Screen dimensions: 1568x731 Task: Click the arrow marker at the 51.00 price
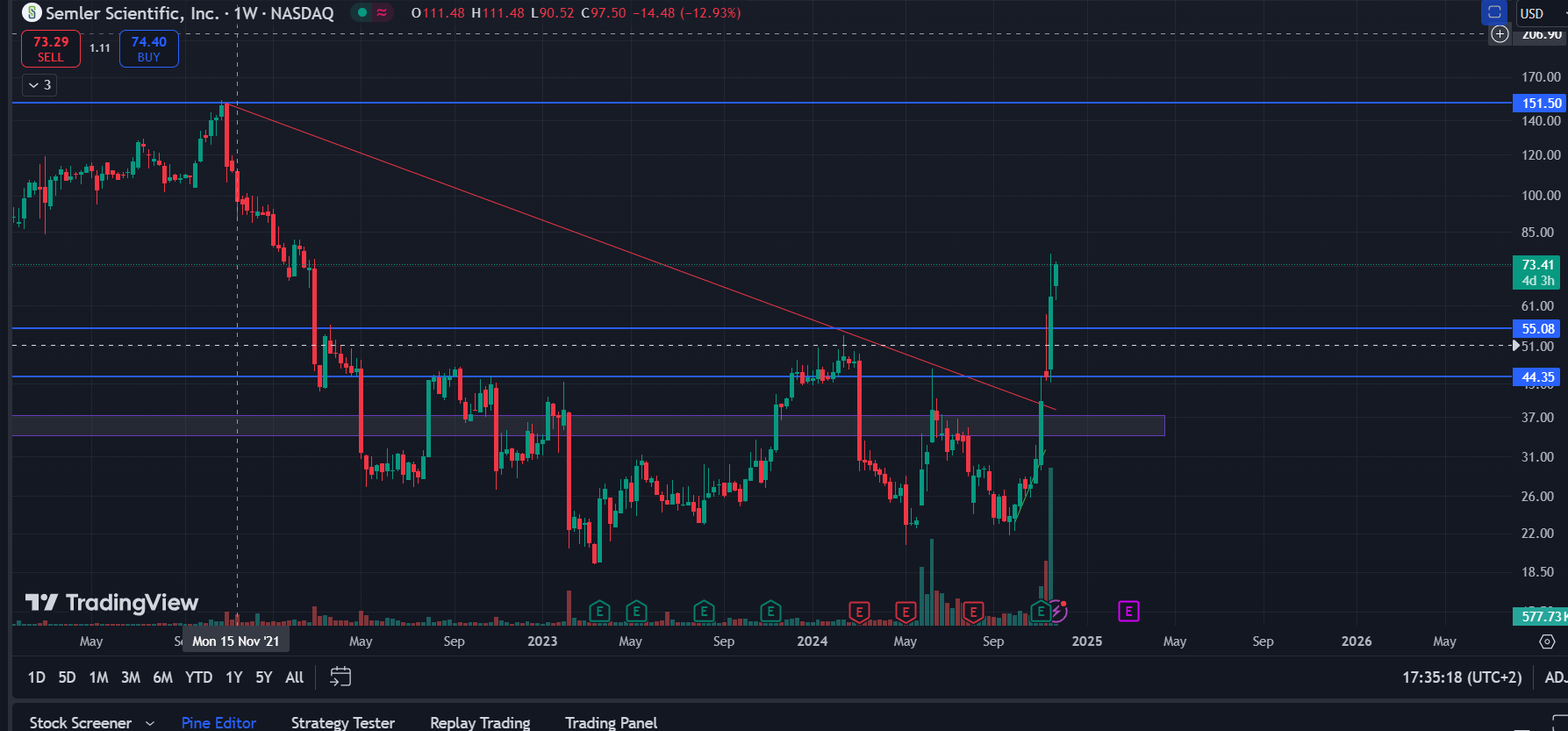click(1516, 346)
